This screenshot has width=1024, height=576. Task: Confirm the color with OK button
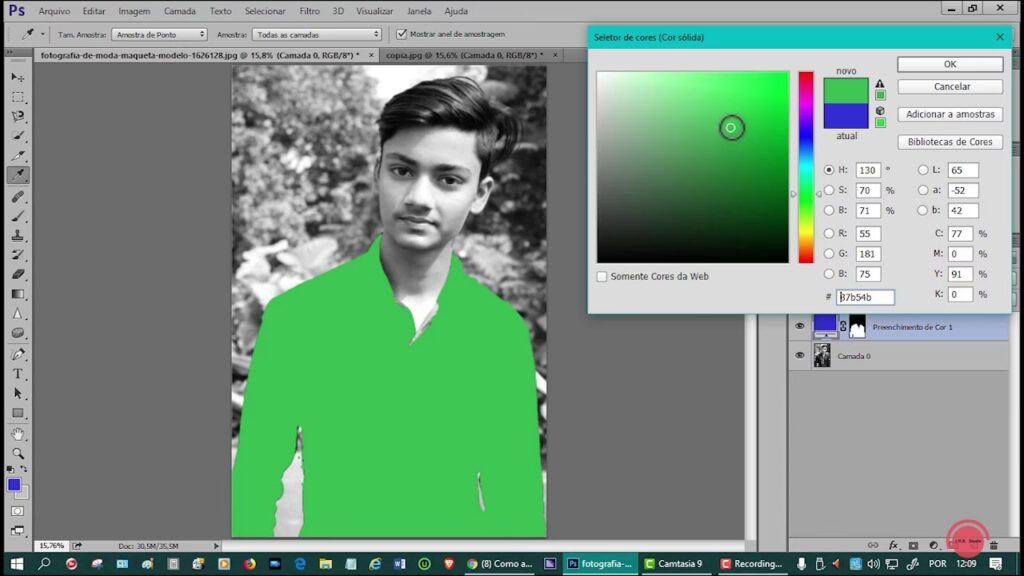pyautogui.click(x=949, y=64)
